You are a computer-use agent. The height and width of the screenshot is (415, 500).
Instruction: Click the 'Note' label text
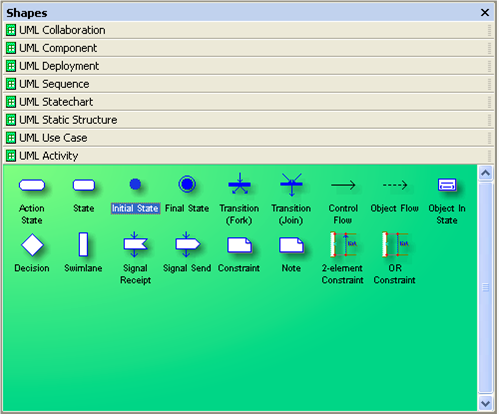[x=291, y=268]
